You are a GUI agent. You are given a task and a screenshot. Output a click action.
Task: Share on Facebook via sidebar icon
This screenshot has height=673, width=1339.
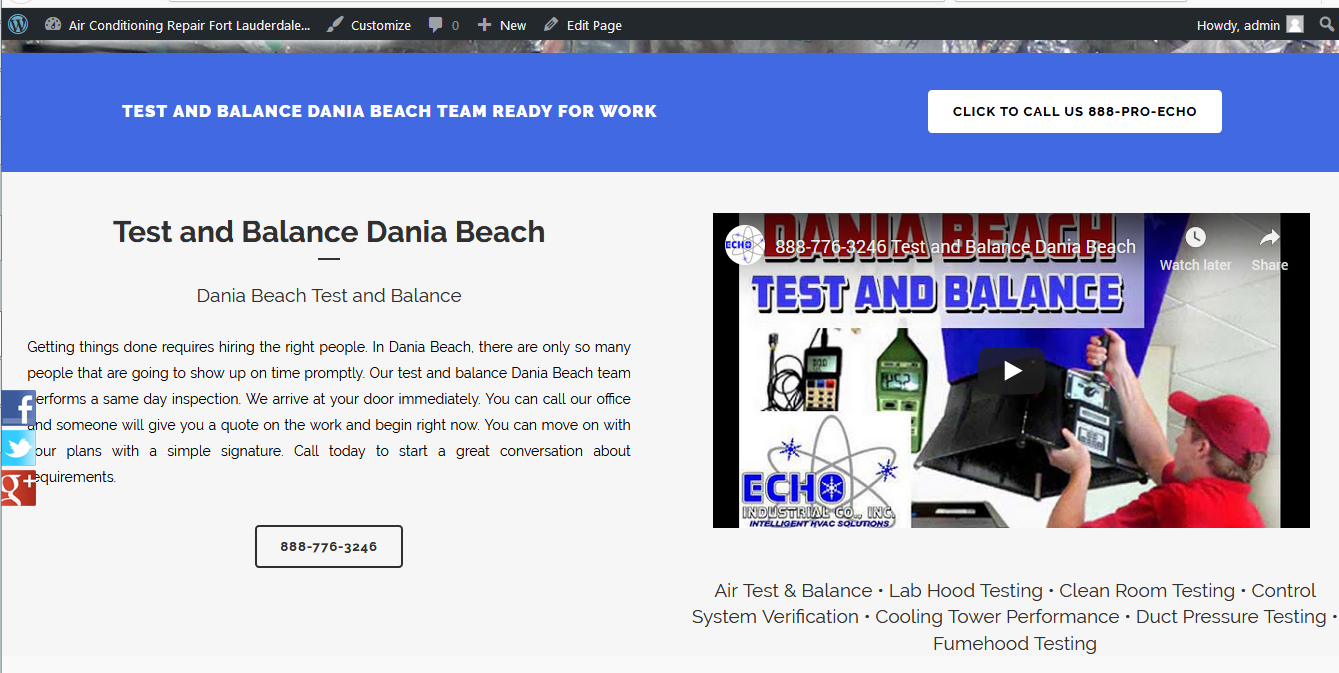[18, 408]
